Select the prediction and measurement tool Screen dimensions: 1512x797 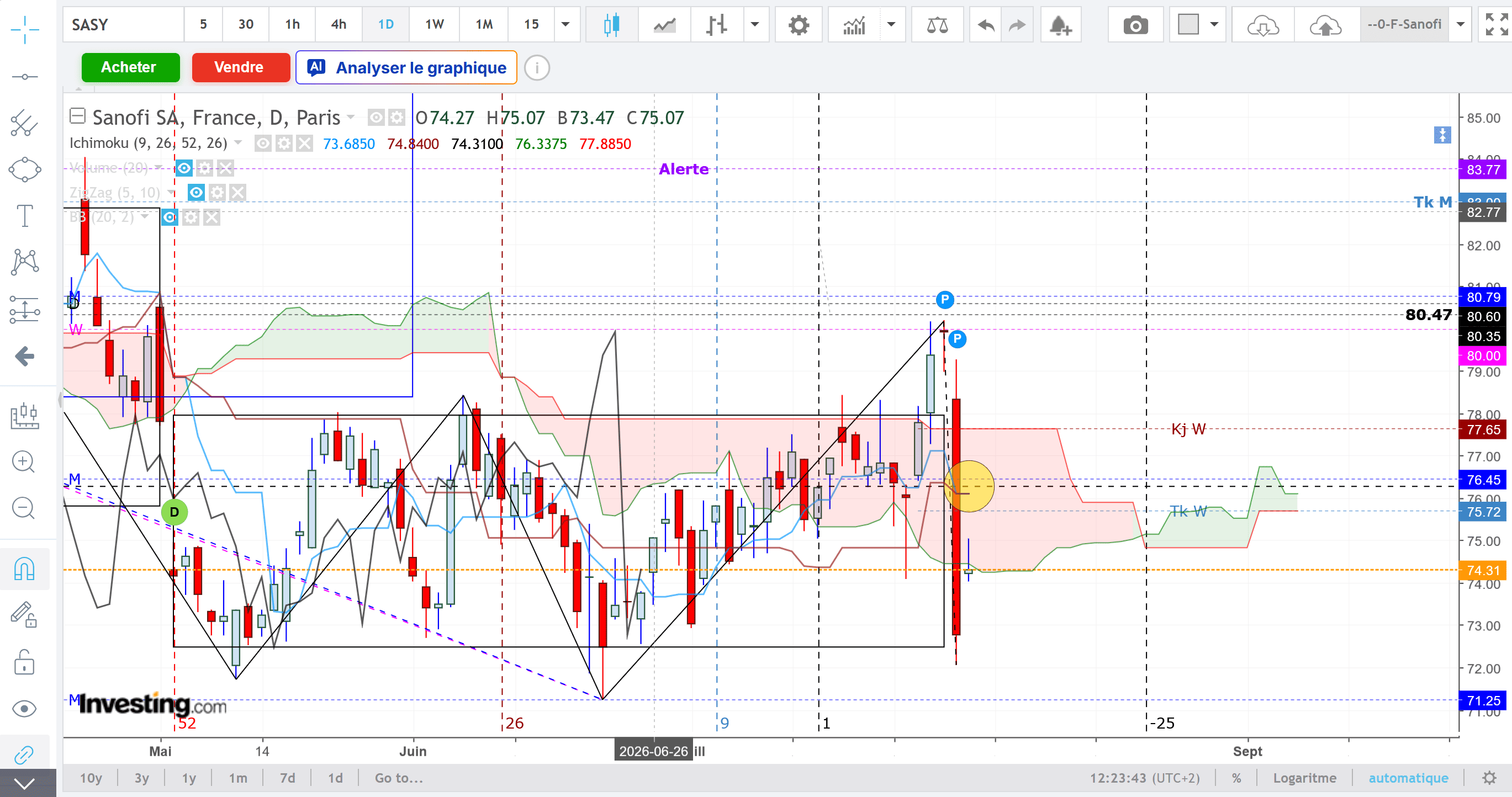(x=25, y=309)
